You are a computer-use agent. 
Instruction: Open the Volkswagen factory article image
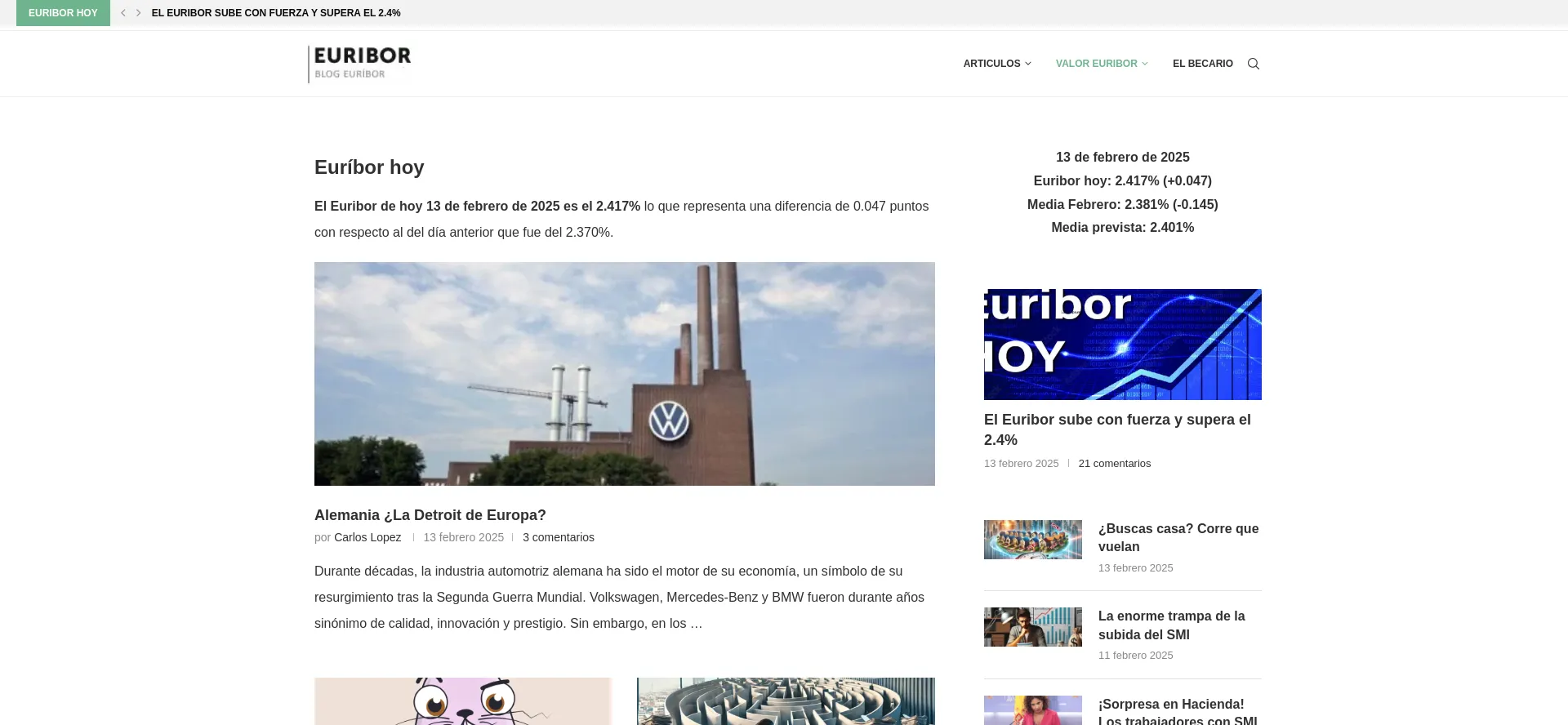[625, 374]
